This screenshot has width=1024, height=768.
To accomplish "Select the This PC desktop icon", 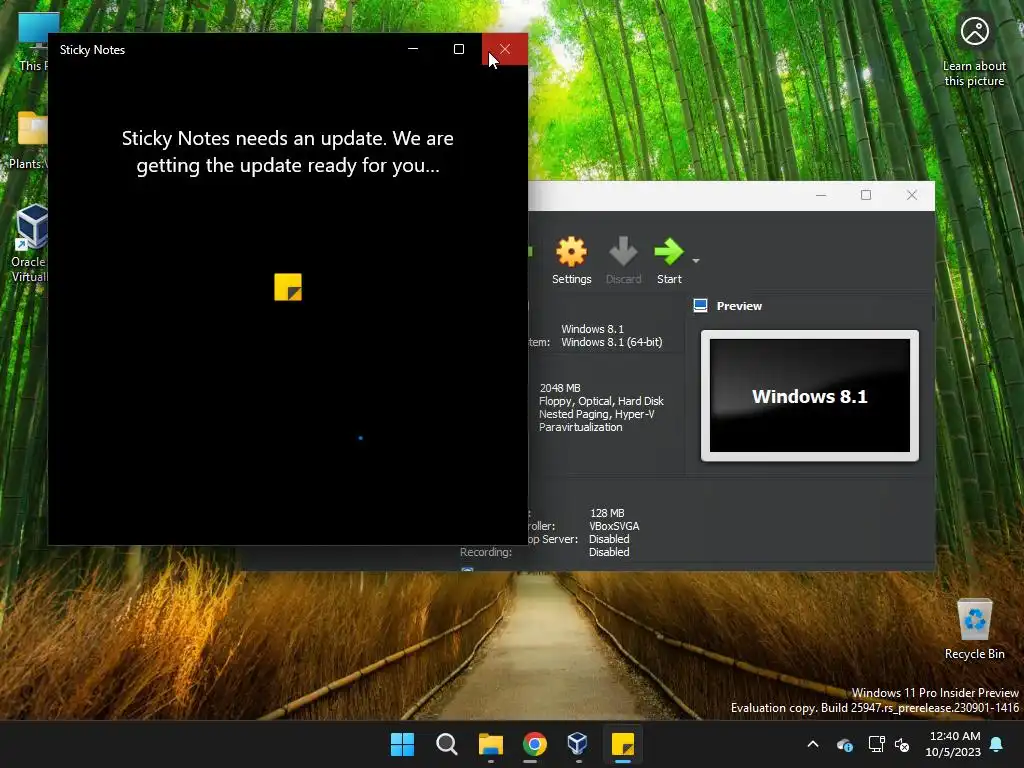I will click(33, 42).
